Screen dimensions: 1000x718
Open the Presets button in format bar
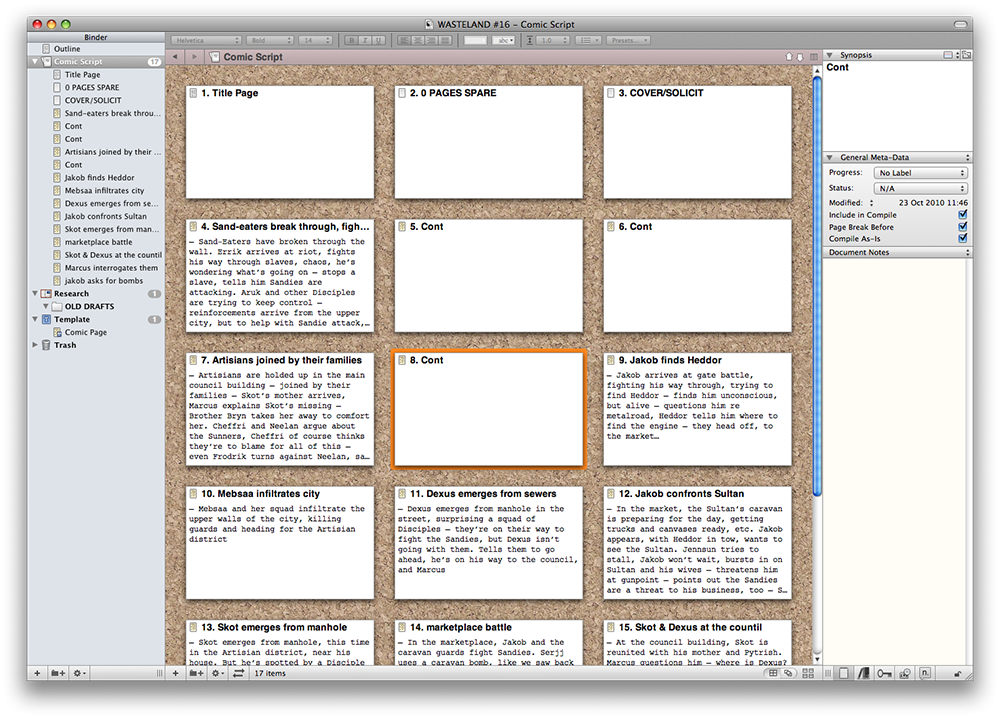pyautogui.click(x=629, y=40)
